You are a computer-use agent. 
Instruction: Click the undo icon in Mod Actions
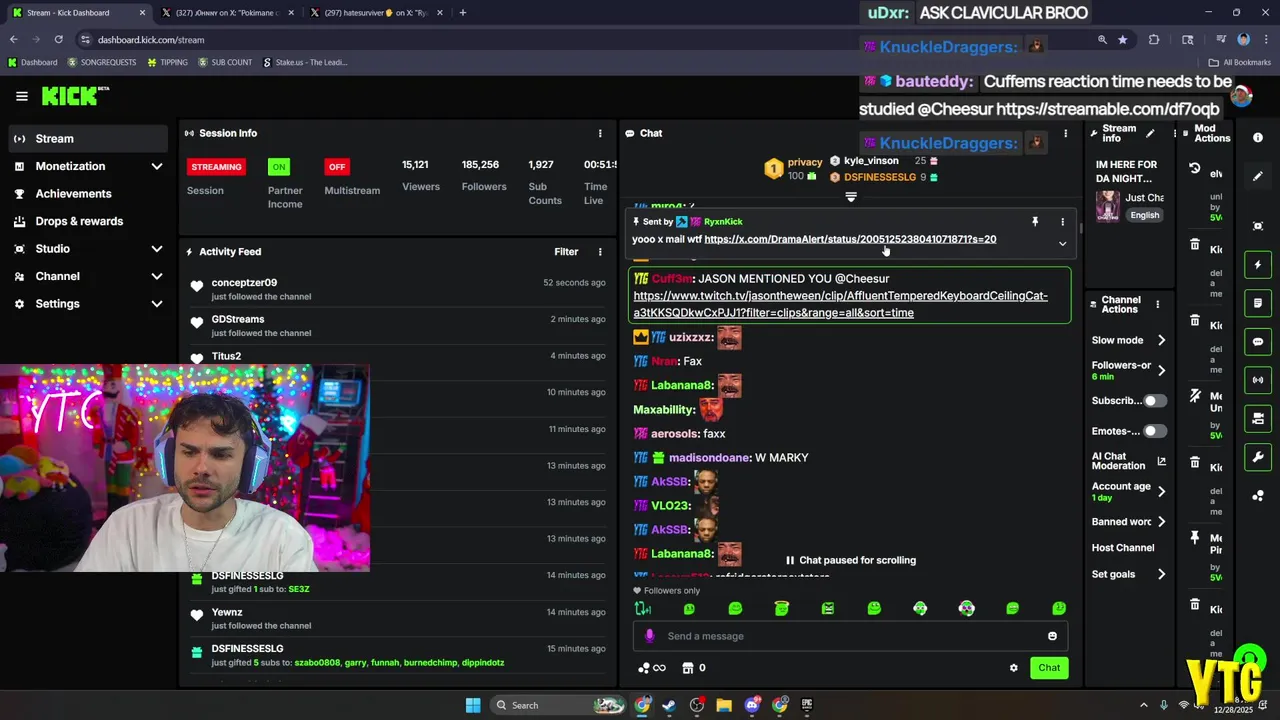[1194, 169]
